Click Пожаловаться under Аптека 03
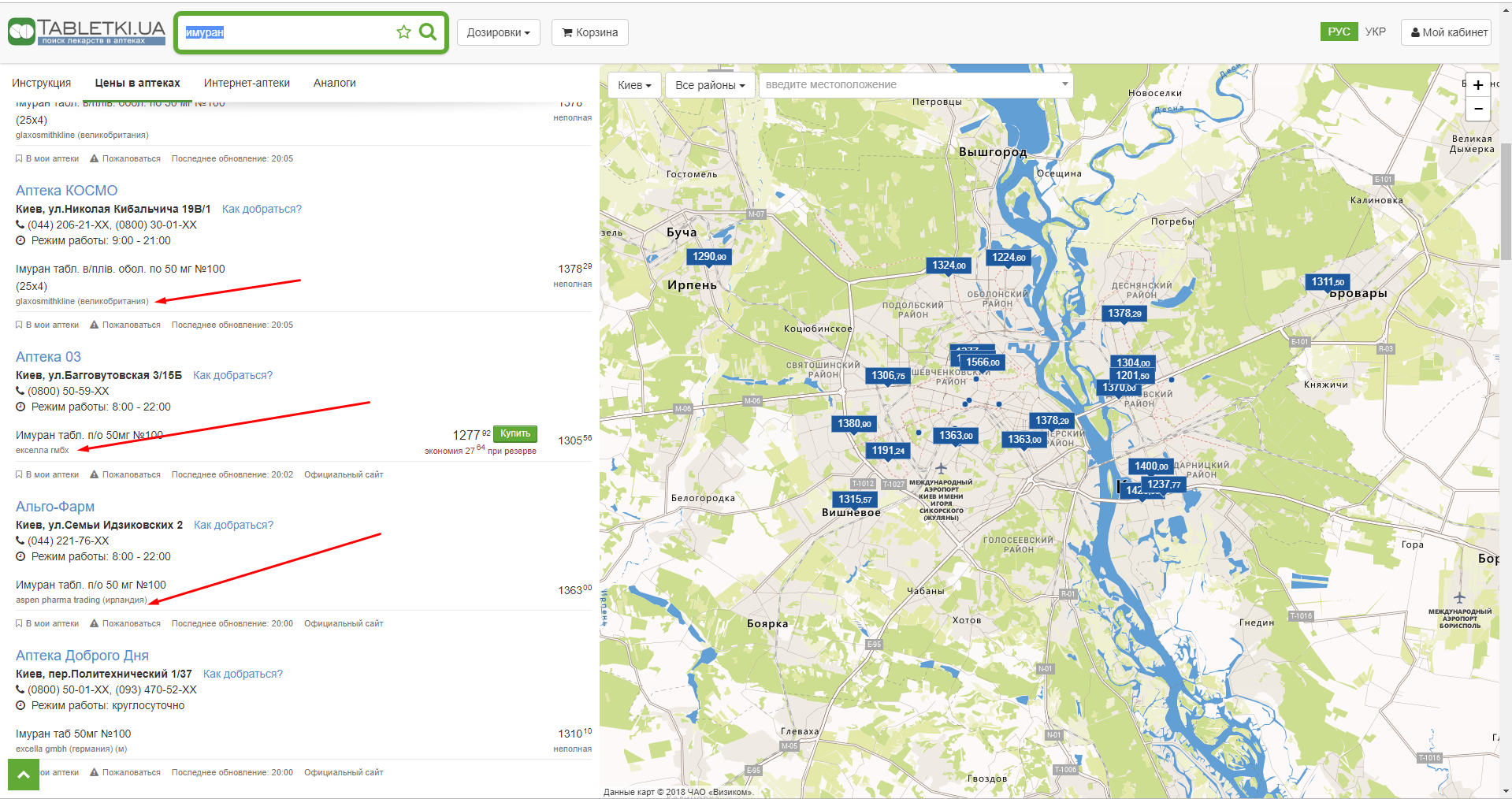This screenshot has width=1512, height=799. pyautogui.click(x=125, y=474)
